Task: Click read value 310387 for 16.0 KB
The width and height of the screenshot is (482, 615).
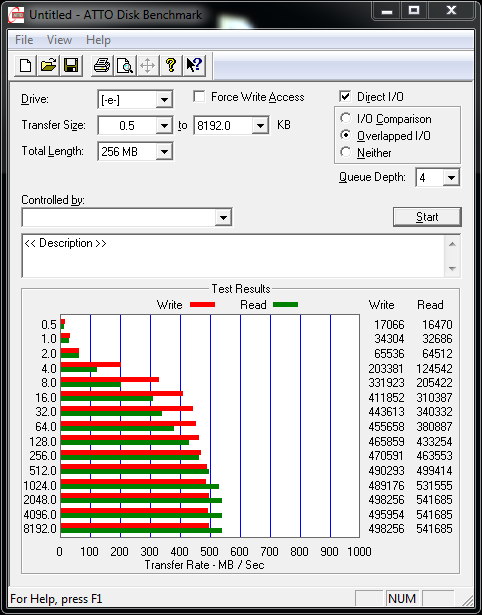Action: 435,398
